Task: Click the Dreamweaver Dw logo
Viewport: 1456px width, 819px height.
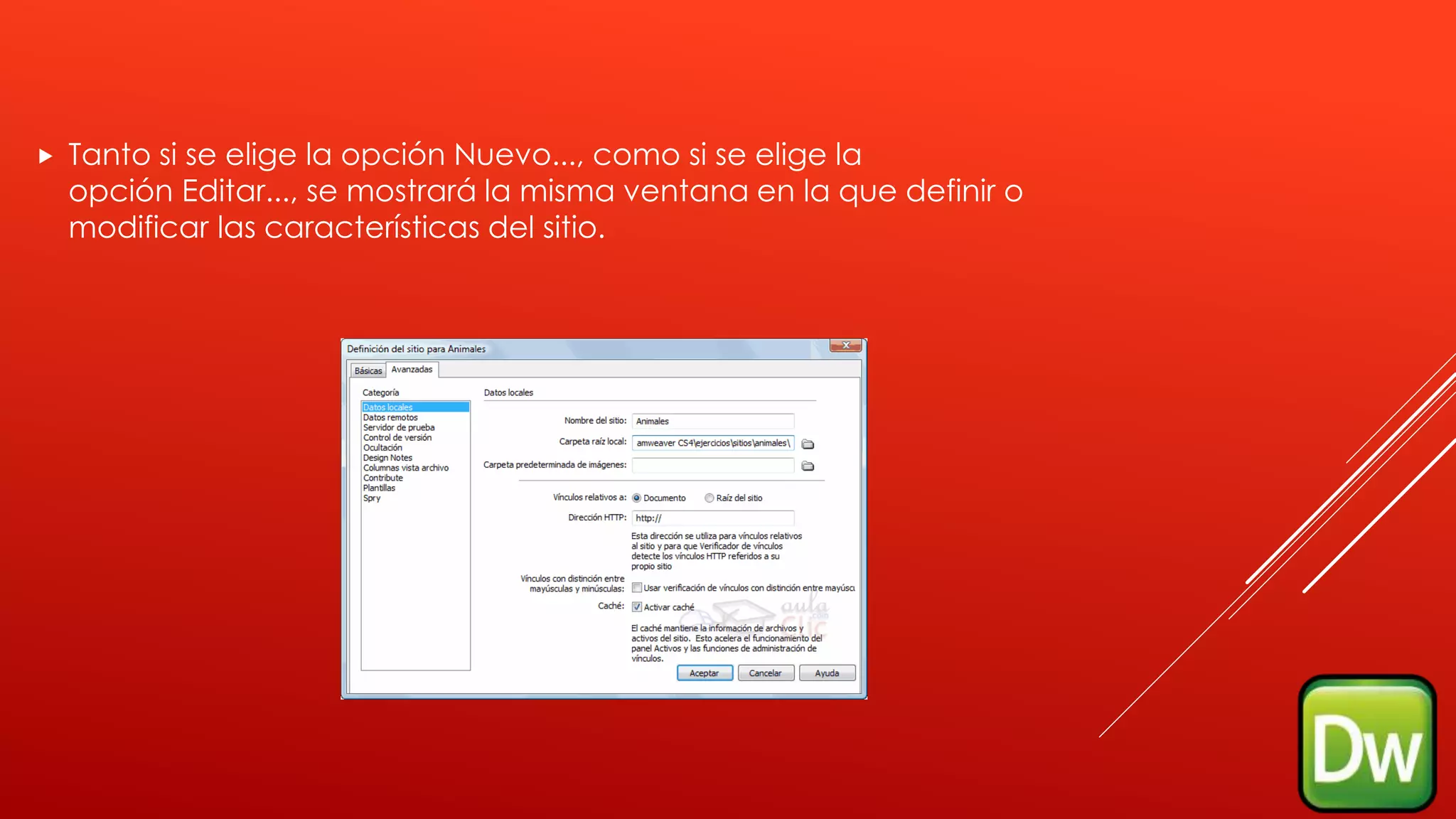Action: (x=1367, y=743)
